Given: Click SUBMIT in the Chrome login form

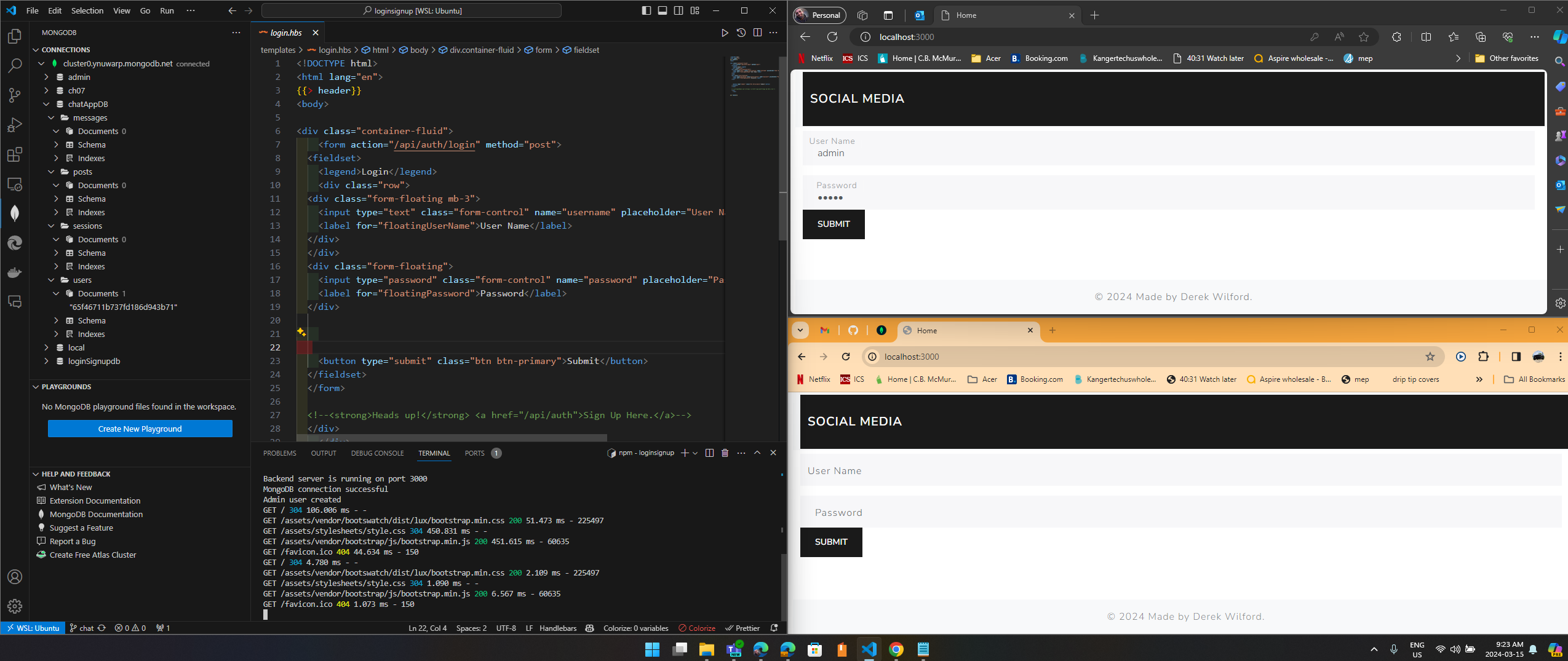Looking at the screenshot, I should pyautogui.click(x=831, y=542).
